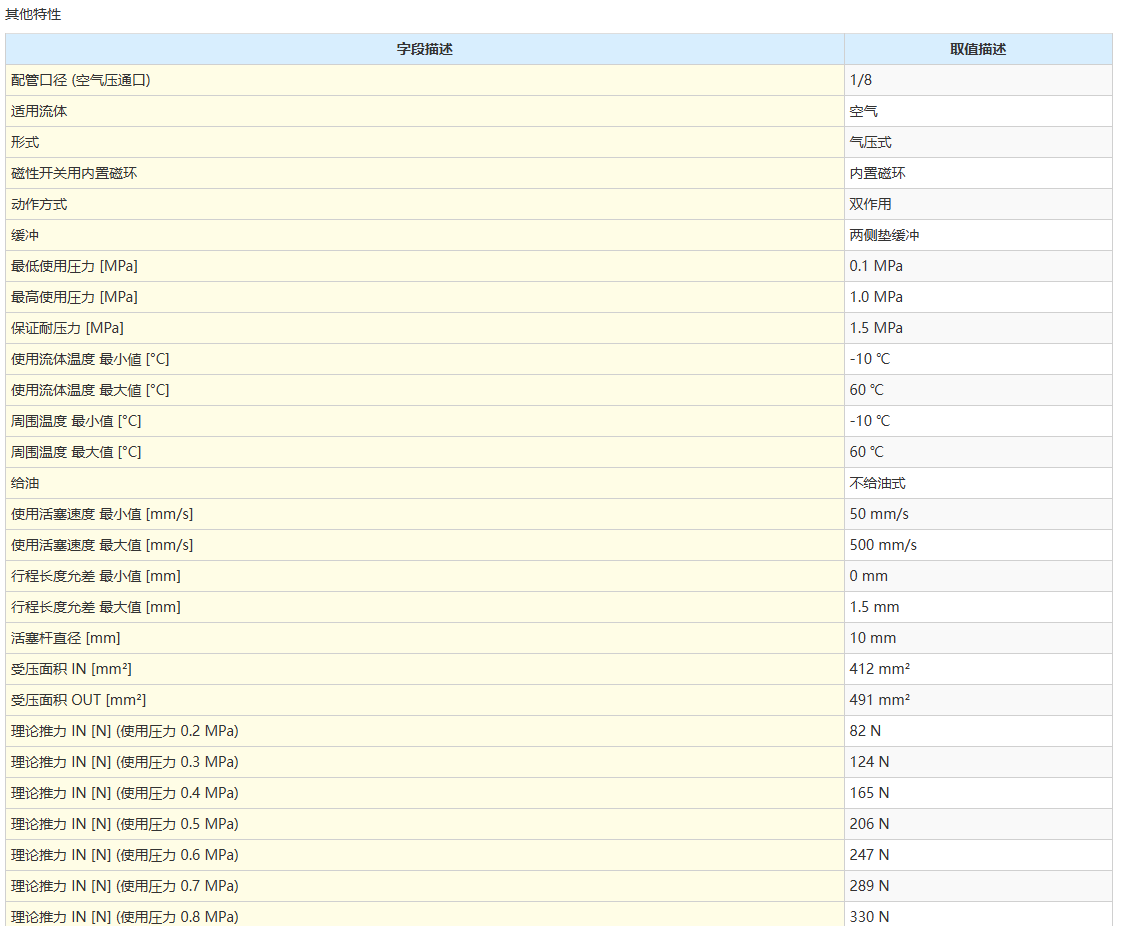Viewport: 1124px width, 926px height.
Task: Select the 1/8 value cell
Action: [x=861, y=80]
